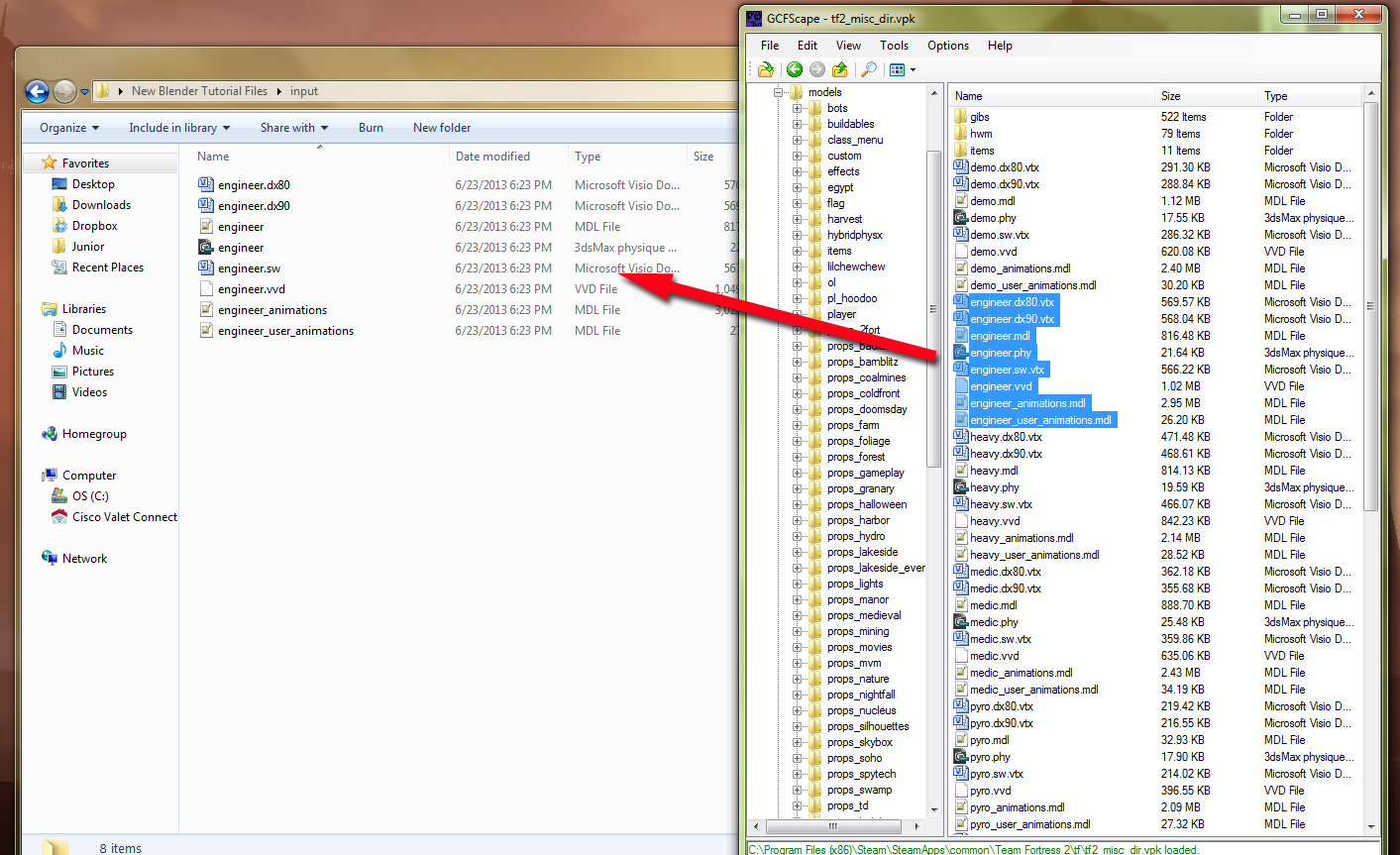Click New folder in Explorer toolbar

442,128
